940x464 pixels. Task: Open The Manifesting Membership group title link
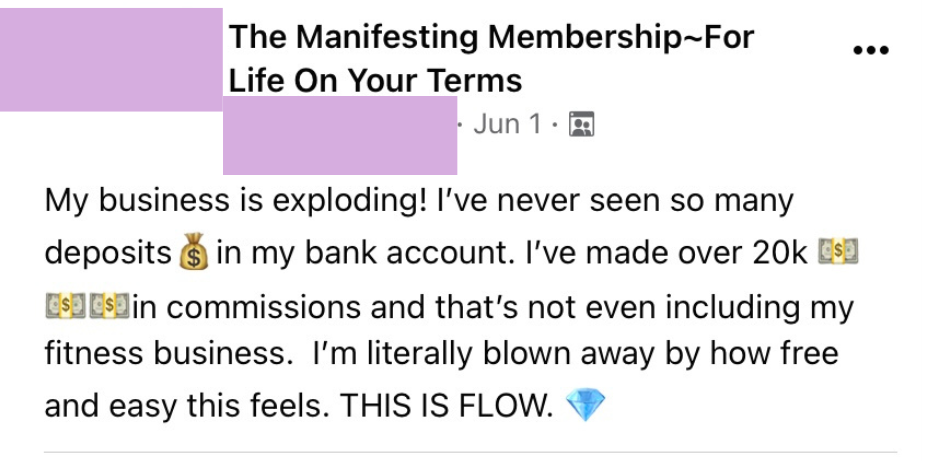(490, 38)
